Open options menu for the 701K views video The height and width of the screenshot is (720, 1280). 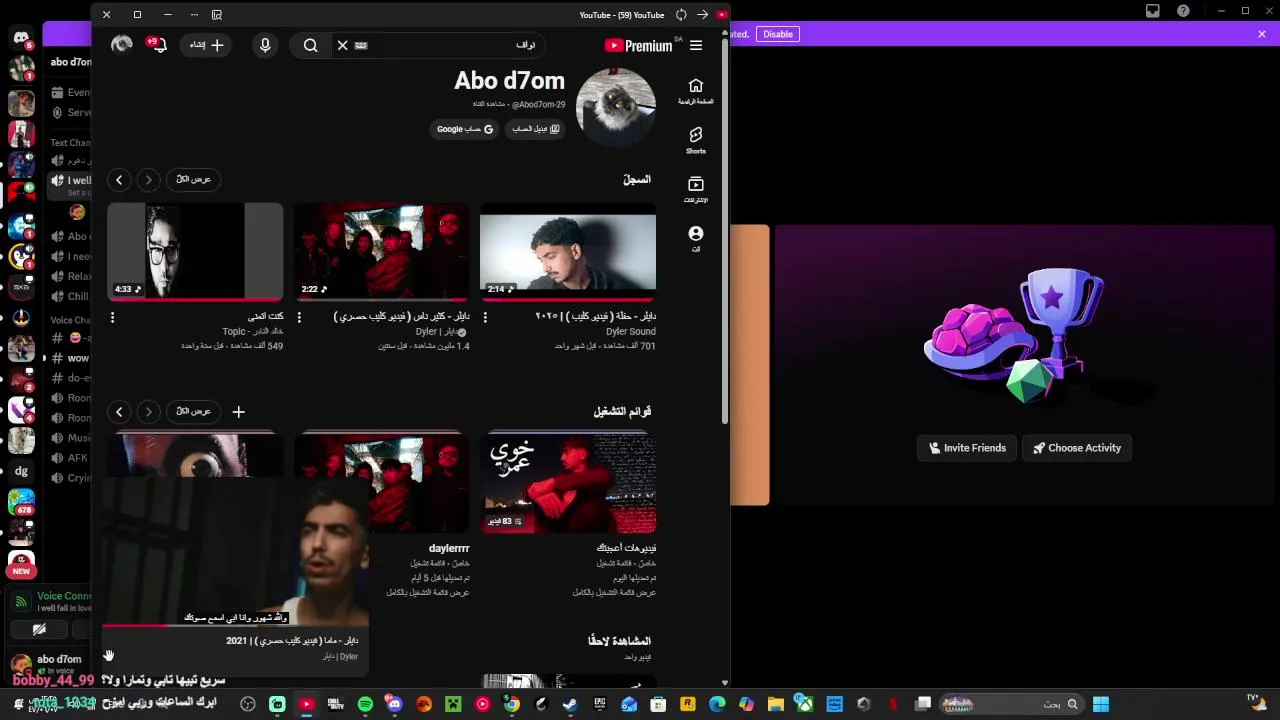tap(485, 317)
